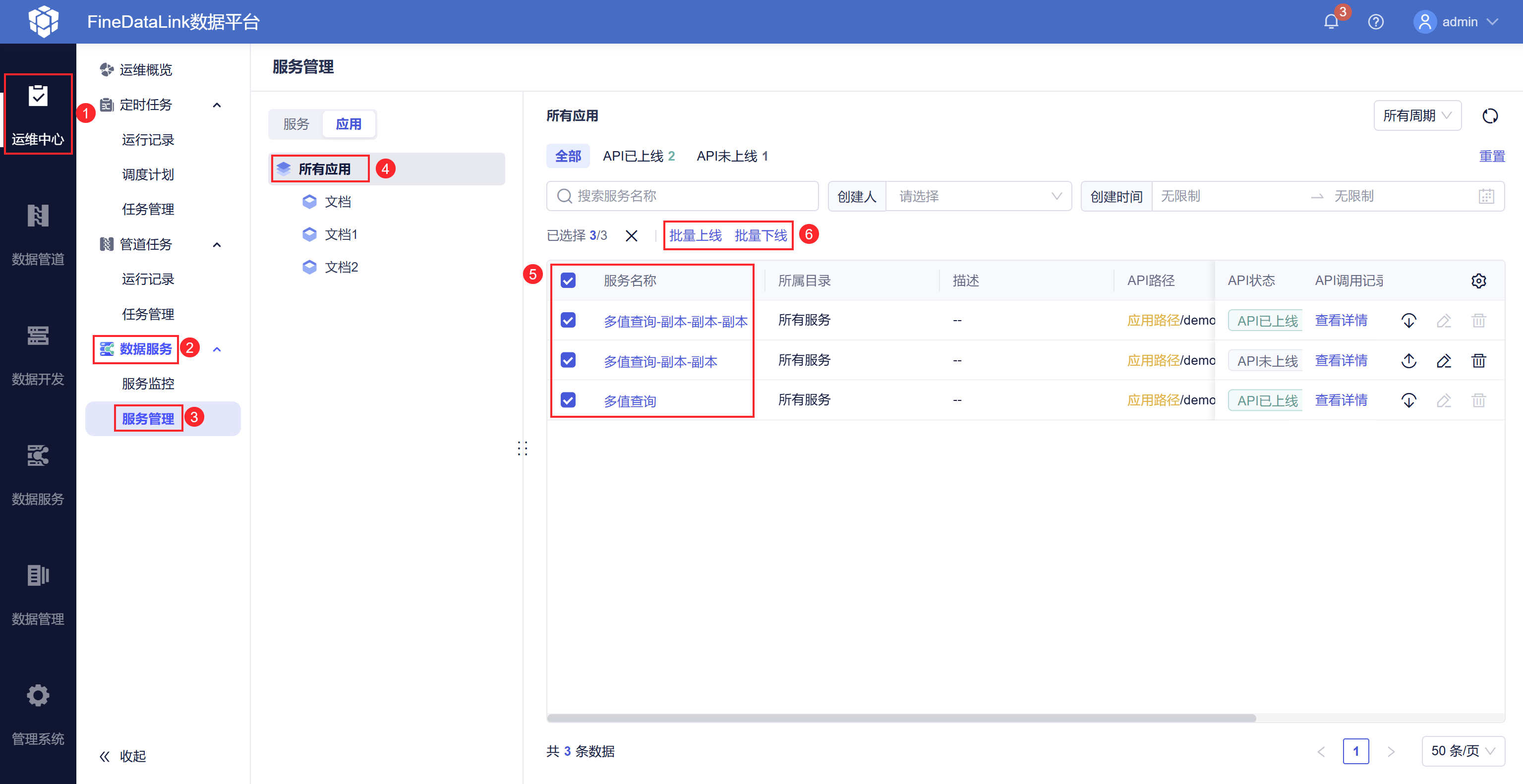Click the offline icon for 多值查询 row

[x=1408, y=400]
